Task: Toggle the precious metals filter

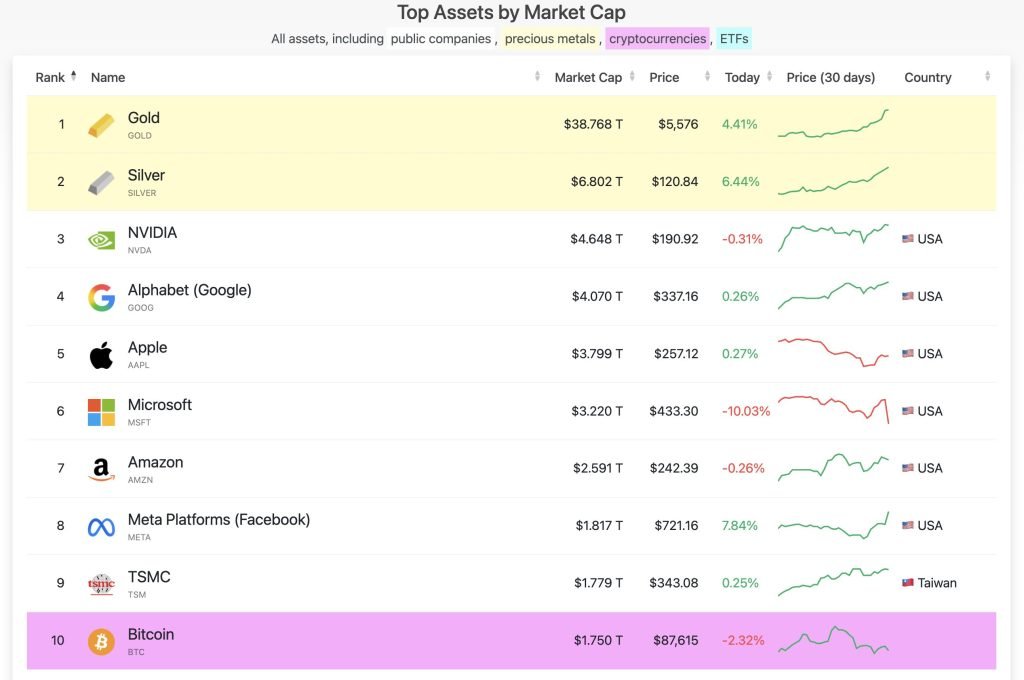Action: [550, 39]
